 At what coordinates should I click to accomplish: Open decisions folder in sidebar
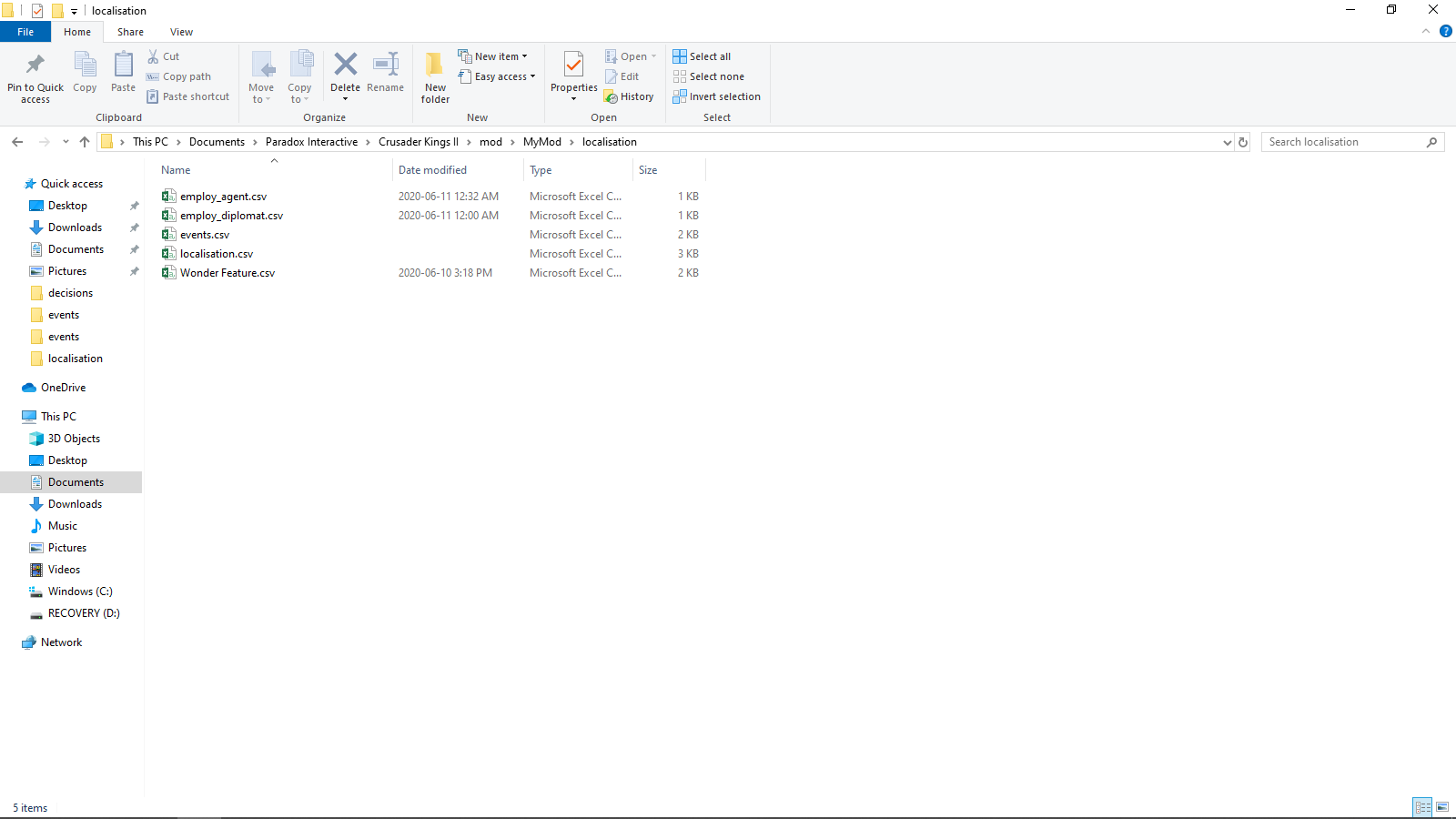70,293
